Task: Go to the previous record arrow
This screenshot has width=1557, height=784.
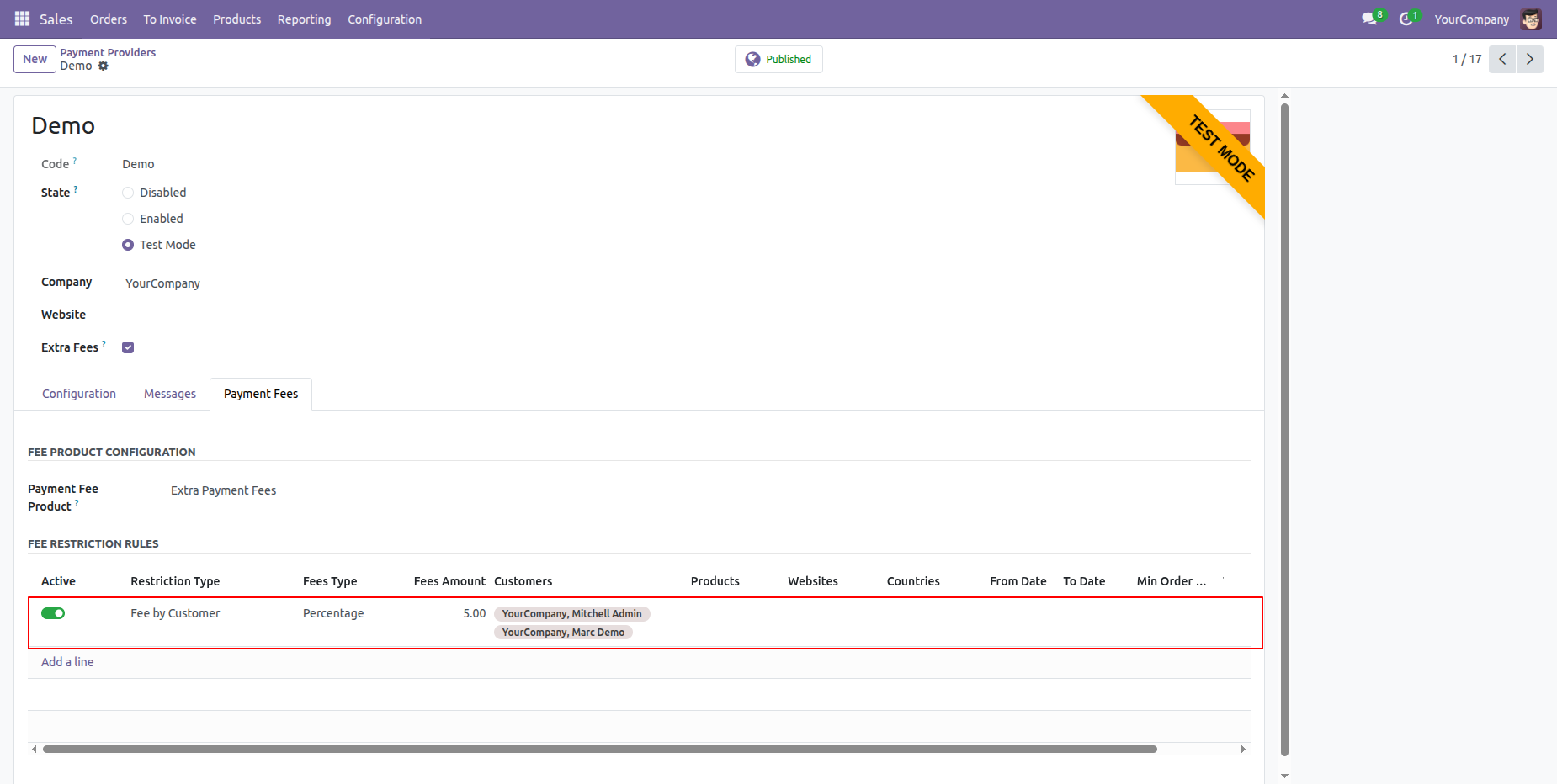Action: pos(1502,59)
